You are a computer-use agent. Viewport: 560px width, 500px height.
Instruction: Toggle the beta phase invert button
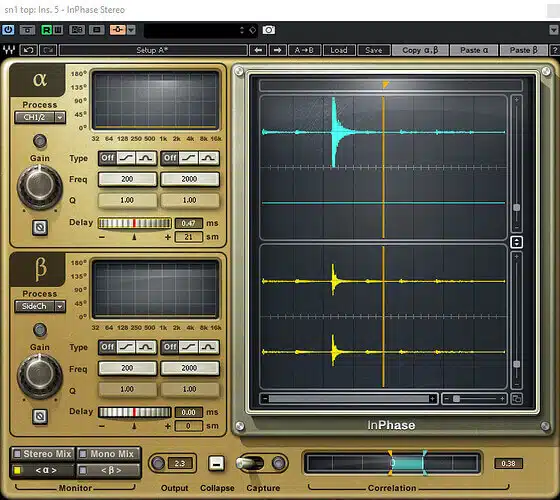pyautogui.click(x=40, y=416)
